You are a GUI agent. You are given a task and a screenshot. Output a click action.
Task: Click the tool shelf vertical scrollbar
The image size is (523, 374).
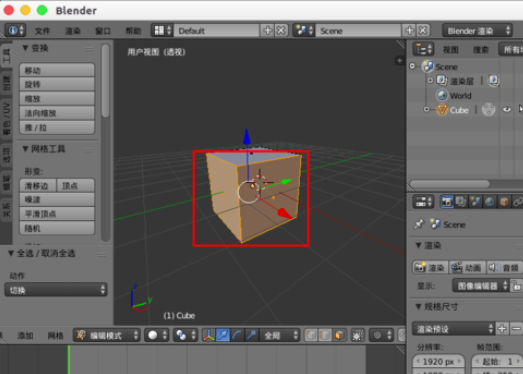(105, 80)
